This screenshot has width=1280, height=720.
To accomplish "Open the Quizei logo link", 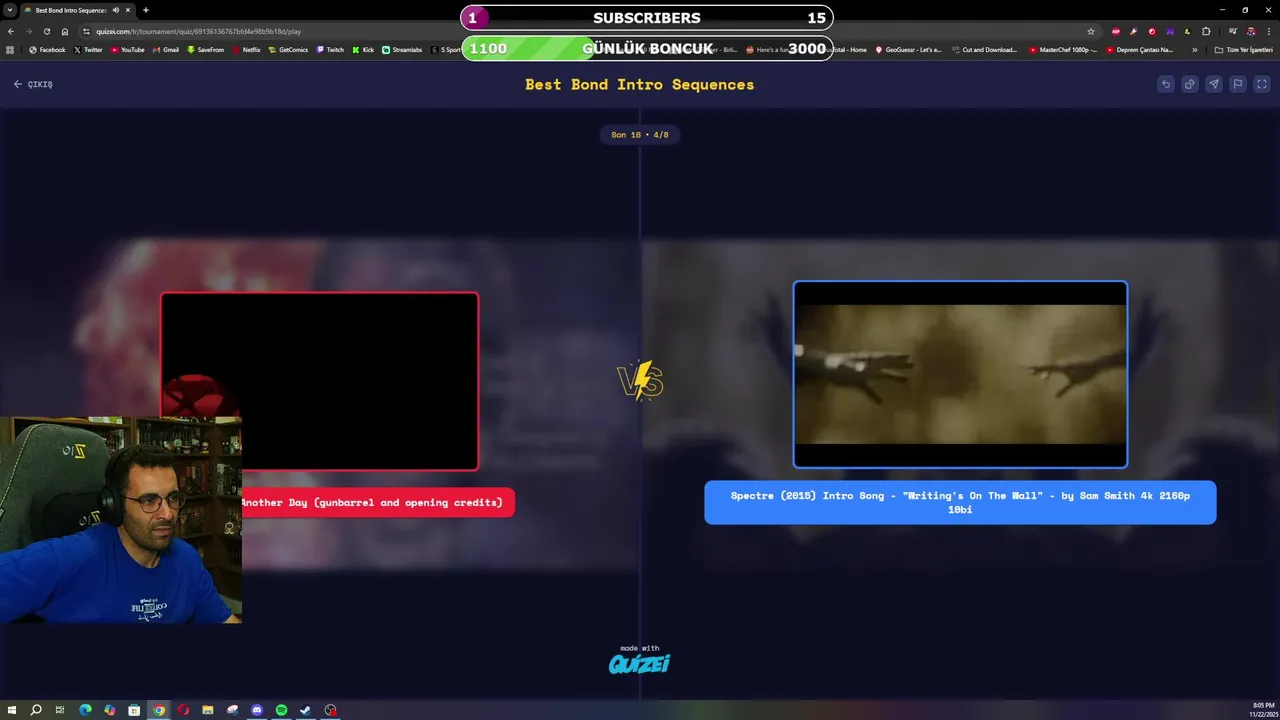I will [x=640, y=663].
